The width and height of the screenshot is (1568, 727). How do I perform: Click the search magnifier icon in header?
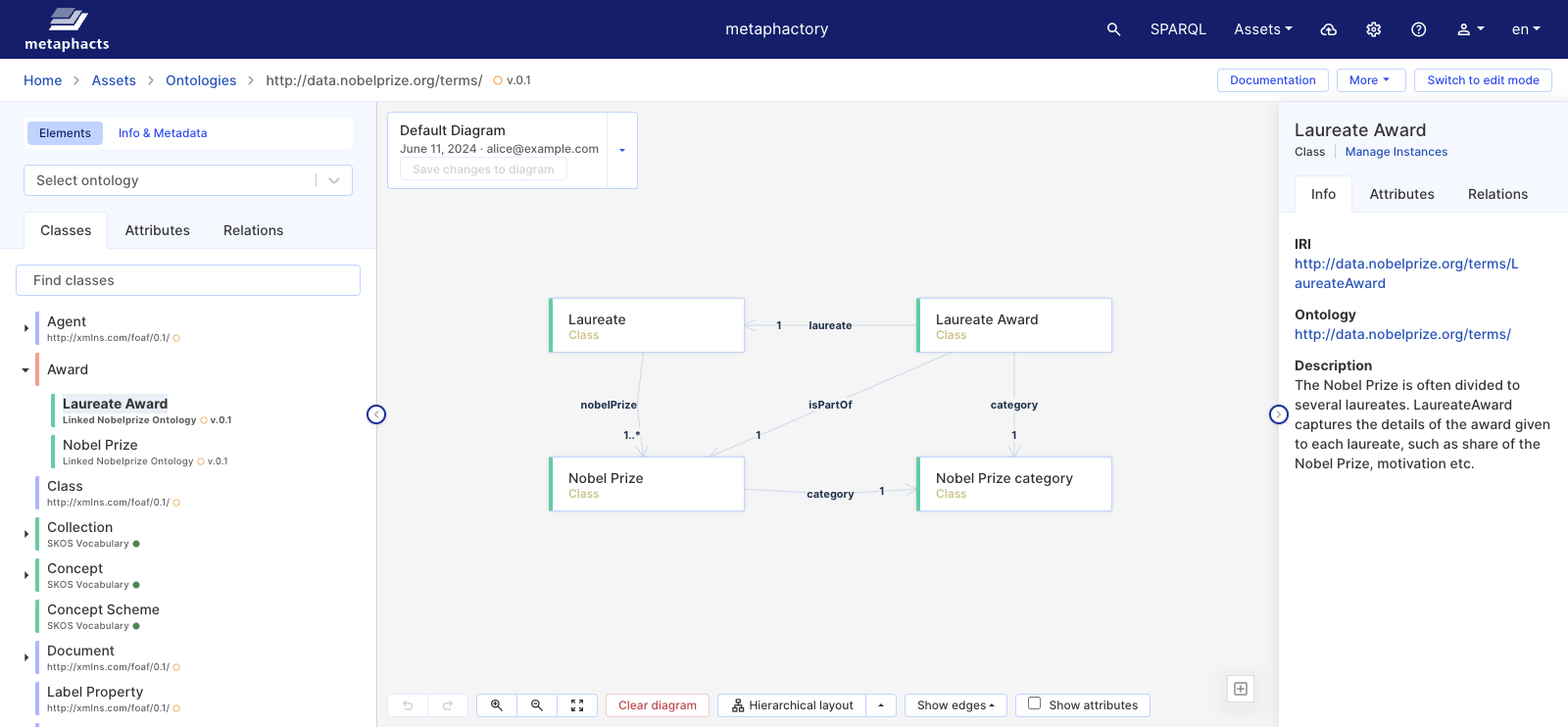click(1113, 29)
